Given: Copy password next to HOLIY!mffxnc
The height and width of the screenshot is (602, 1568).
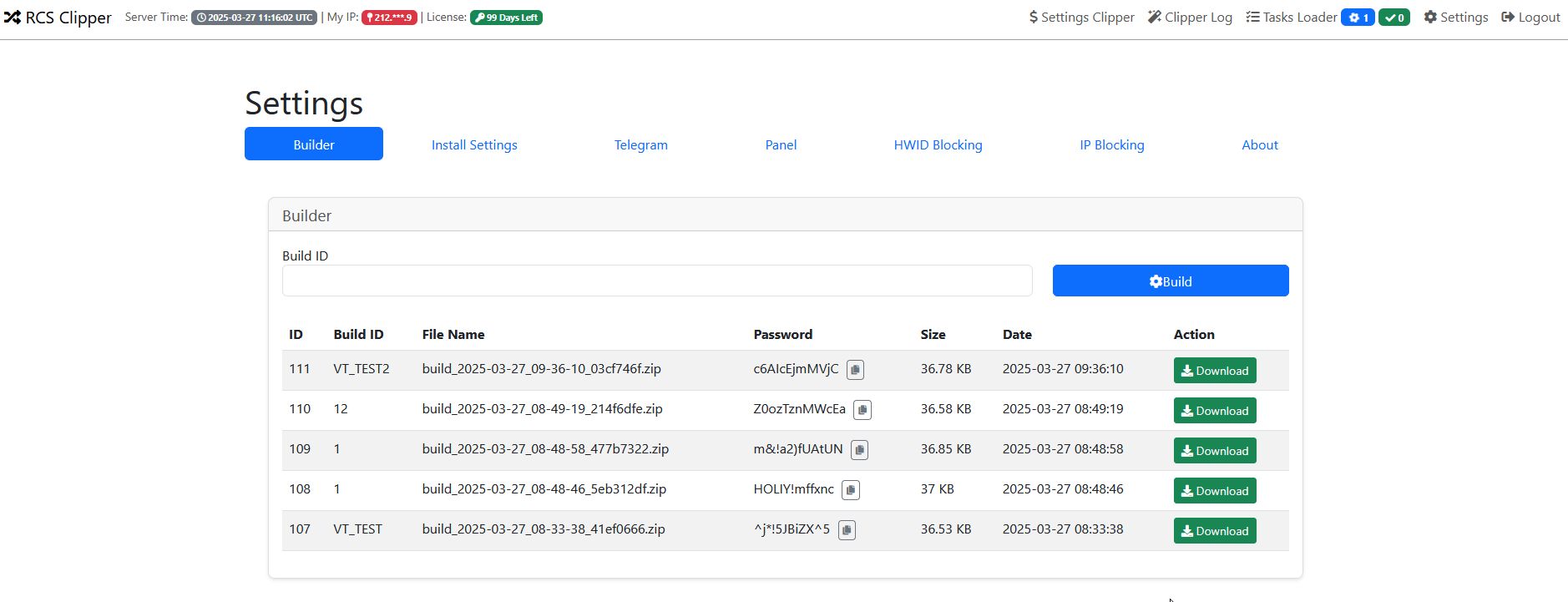Looking at the screenshot, I should click(x=850, y=490).
